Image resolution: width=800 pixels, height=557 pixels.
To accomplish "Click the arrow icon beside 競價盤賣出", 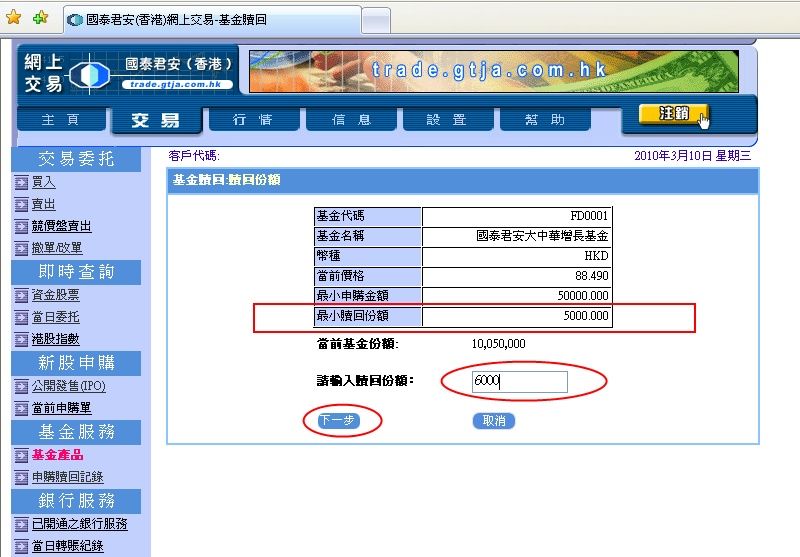I will click(x=21, y=226).
